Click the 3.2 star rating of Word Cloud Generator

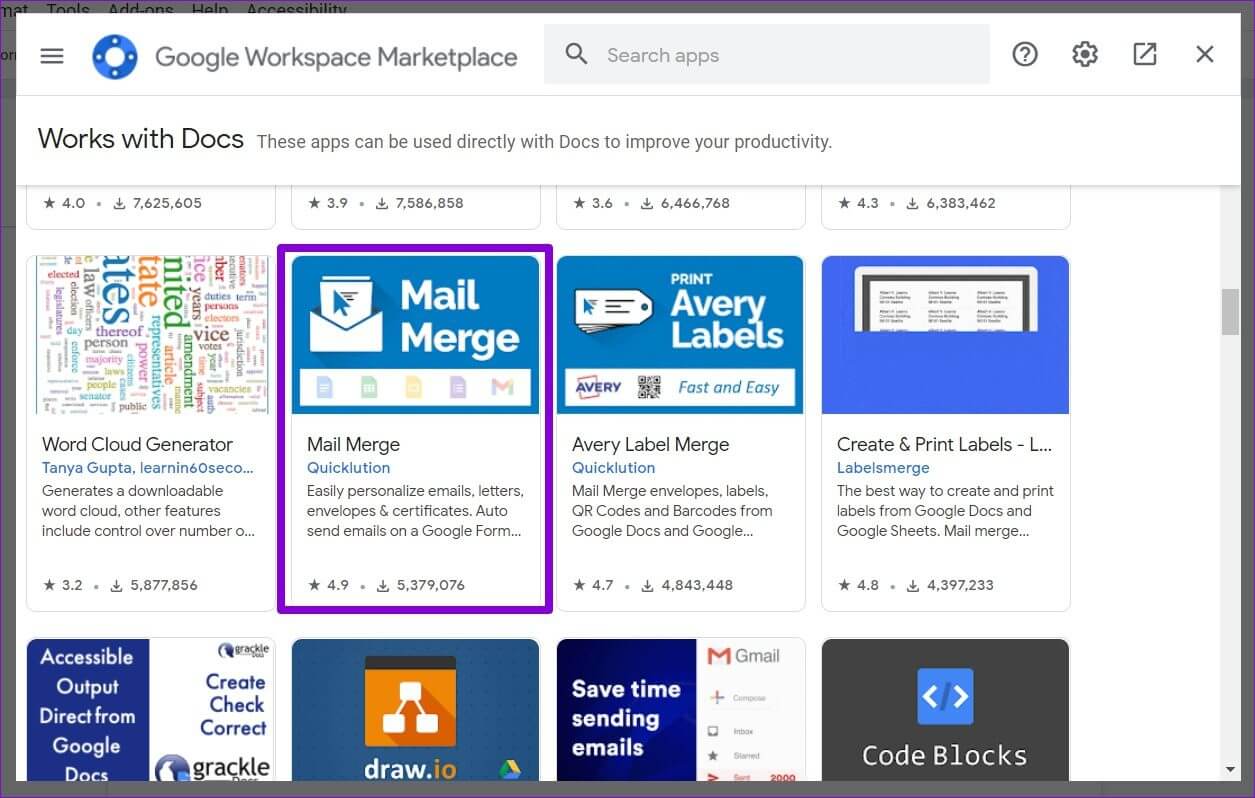point(62,585)
